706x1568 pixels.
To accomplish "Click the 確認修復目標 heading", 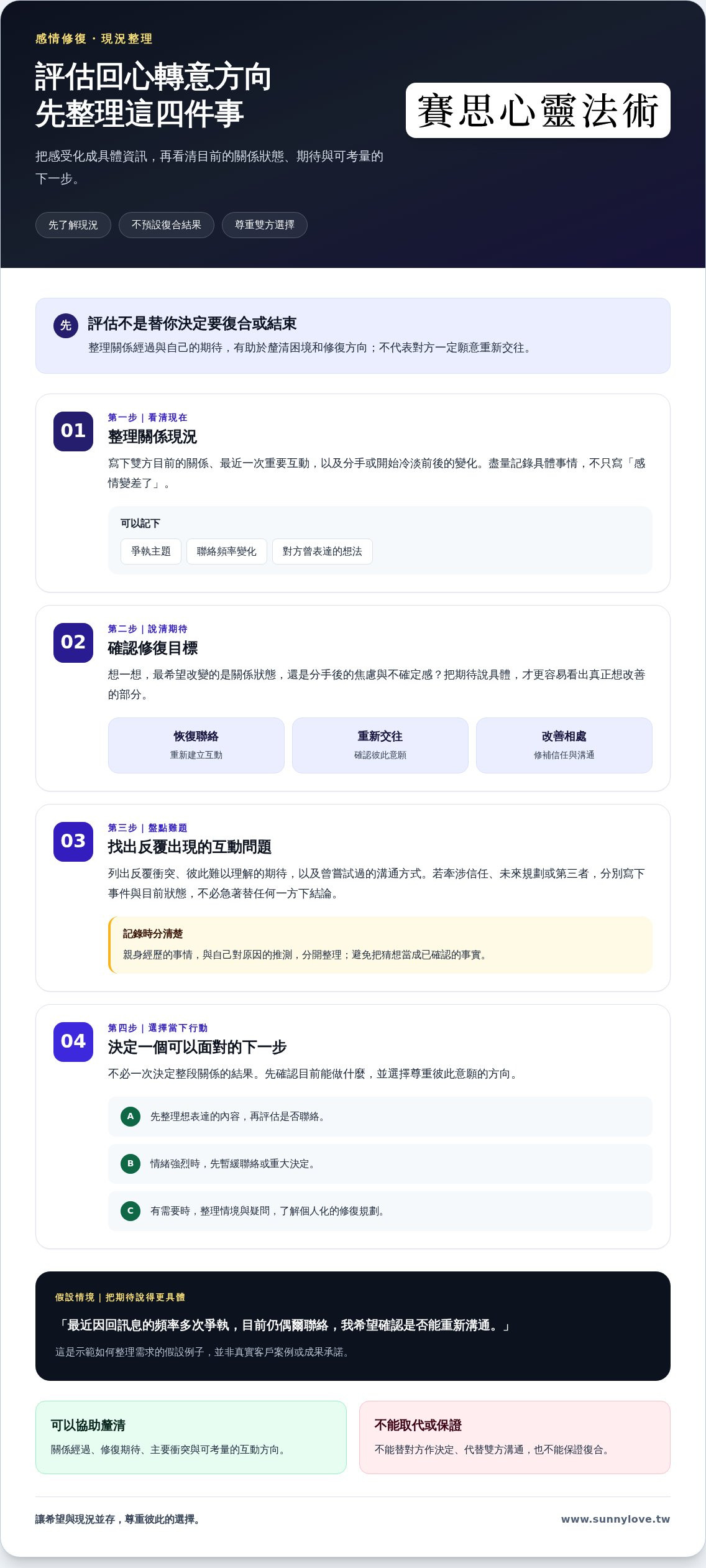I will pos(153,648).
